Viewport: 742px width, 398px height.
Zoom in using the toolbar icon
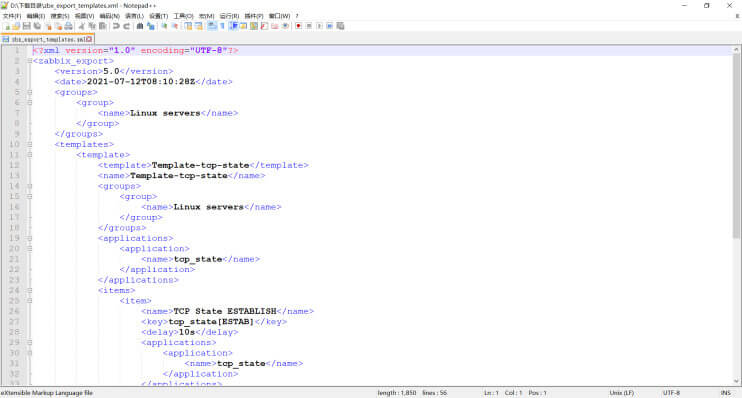164,26
